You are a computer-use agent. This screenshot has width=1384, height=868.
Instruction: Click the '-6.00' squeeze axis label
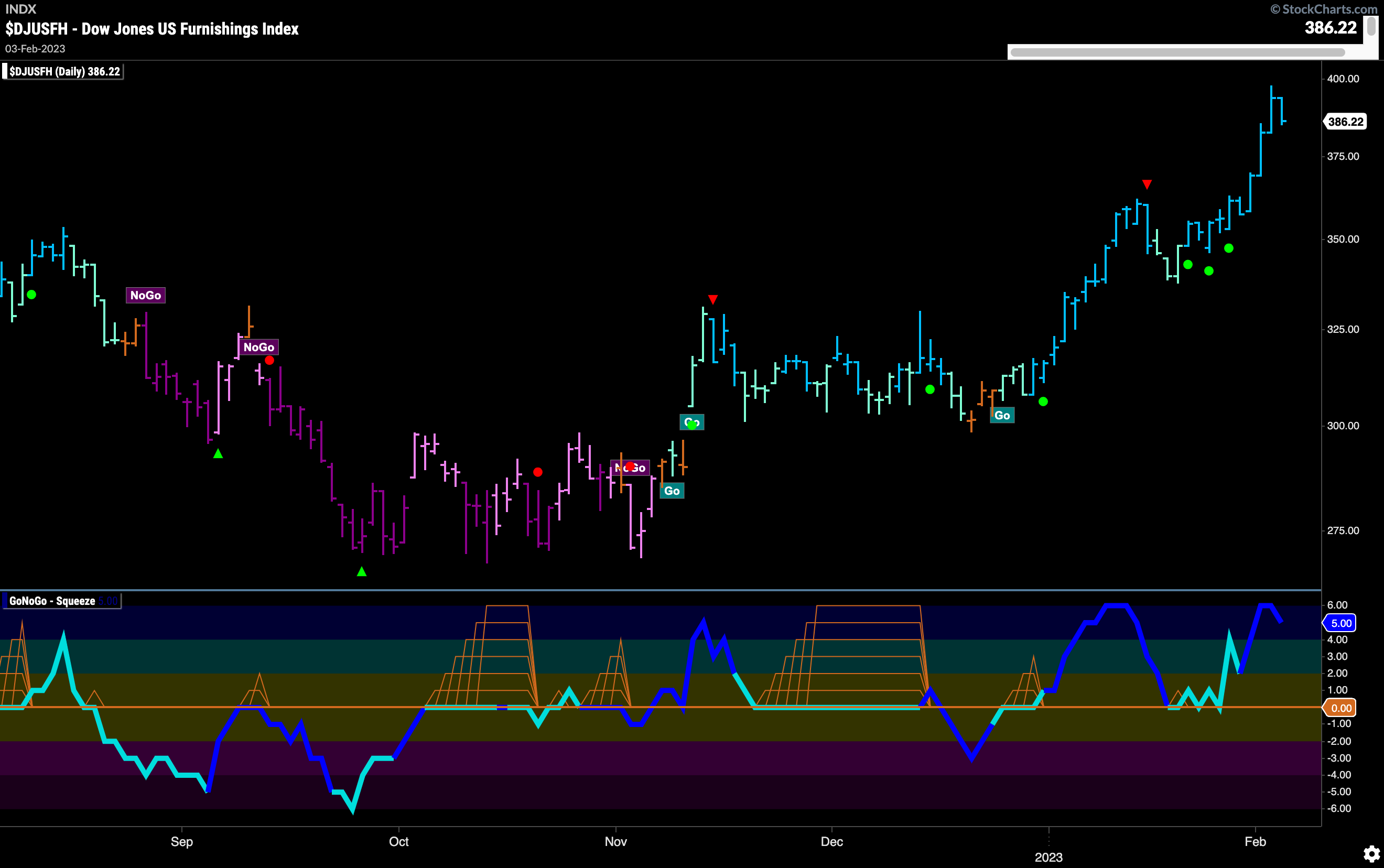coord(1339,808)
